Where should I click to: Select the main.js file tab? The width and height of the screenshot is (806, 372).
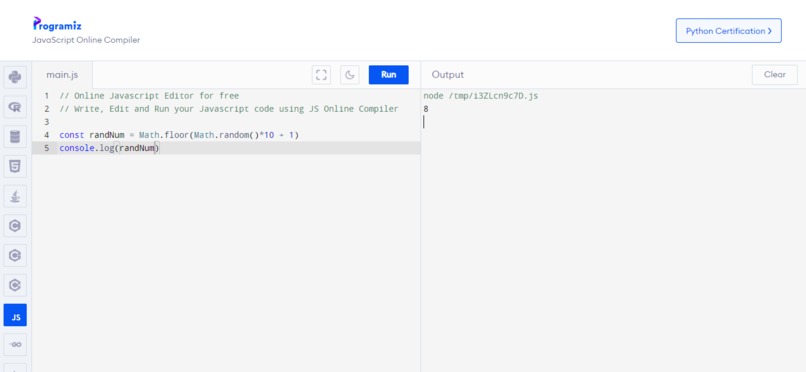[x=62, y=75]
